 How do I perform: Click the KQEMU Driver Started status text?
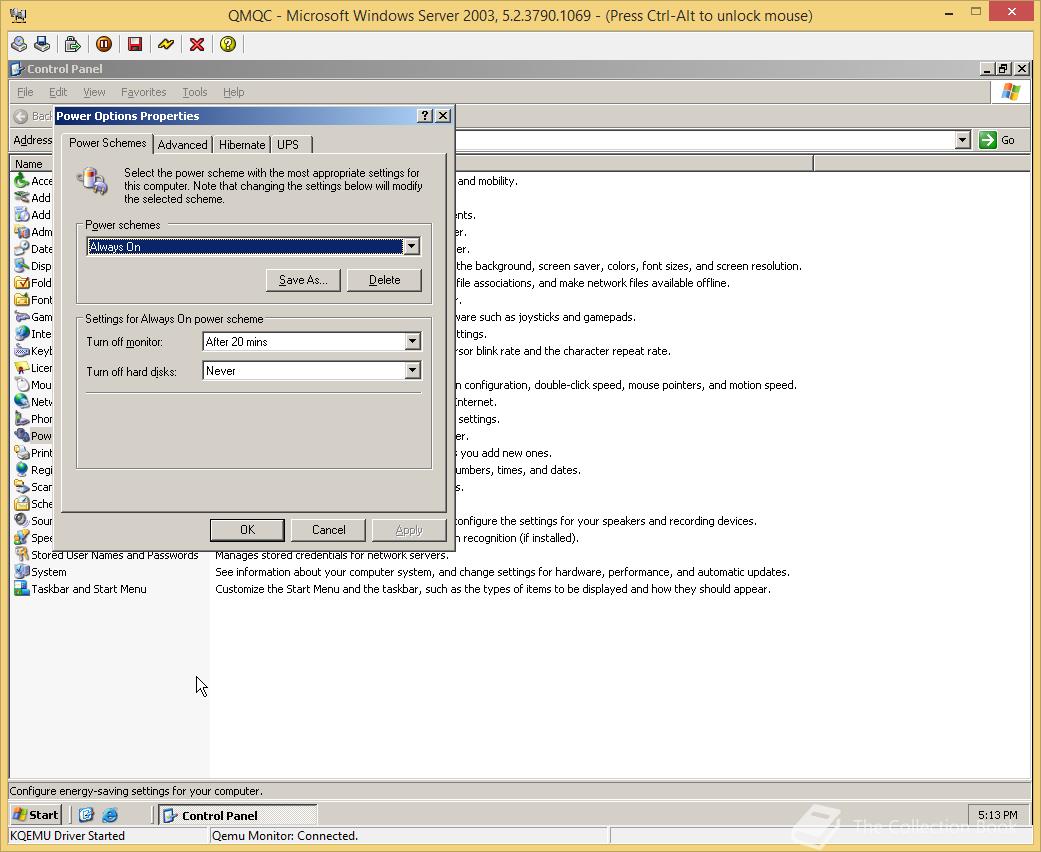coord(67,835)
